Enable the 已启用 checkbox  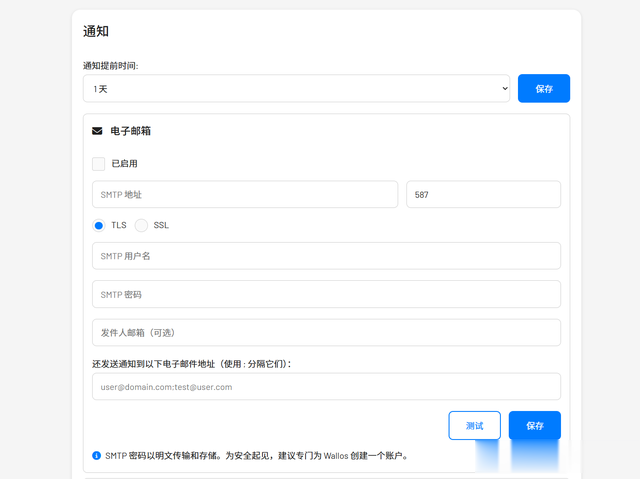coord(98,164)
